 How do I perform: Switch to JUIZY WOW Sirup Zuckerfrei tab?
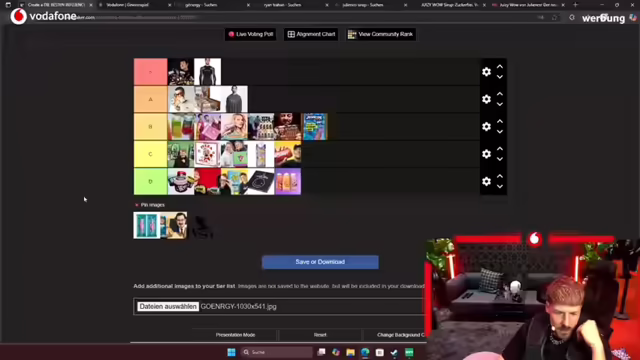pyautogui.click(x=449, y=5)
